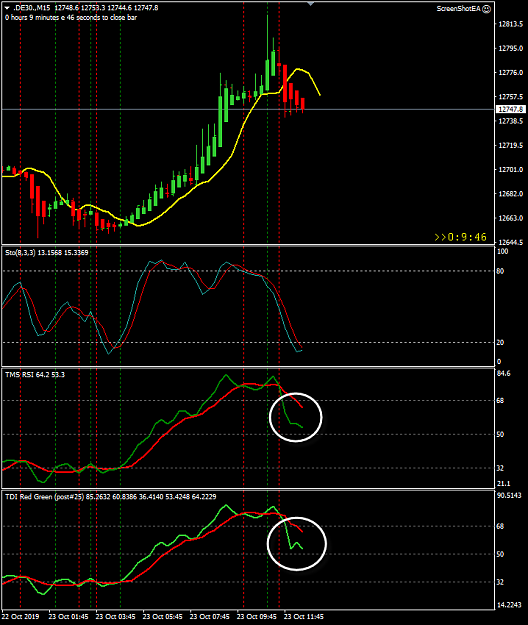The image size is (528, 625).
Task: Click the .DE30..M15 symbol title text
Action: tap(32, 8)
